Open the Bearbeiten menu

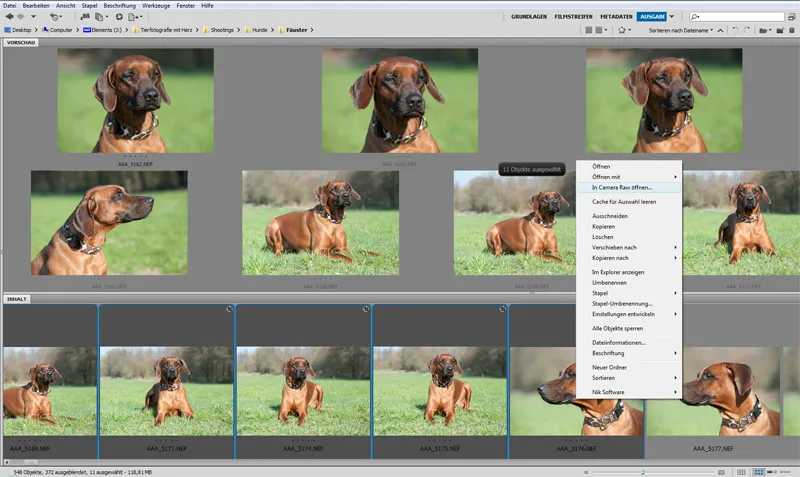pos(36,6)
